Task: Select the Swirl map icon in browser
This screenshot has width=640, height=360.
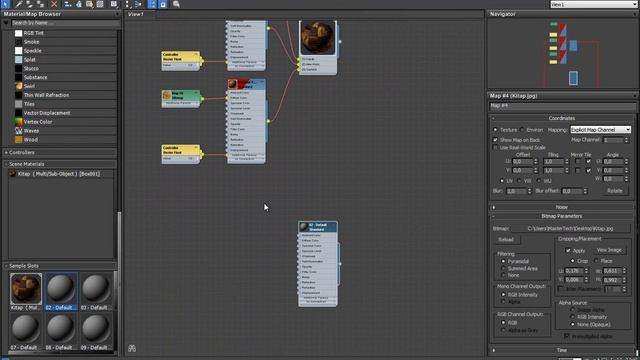Action: pos(19,86)
